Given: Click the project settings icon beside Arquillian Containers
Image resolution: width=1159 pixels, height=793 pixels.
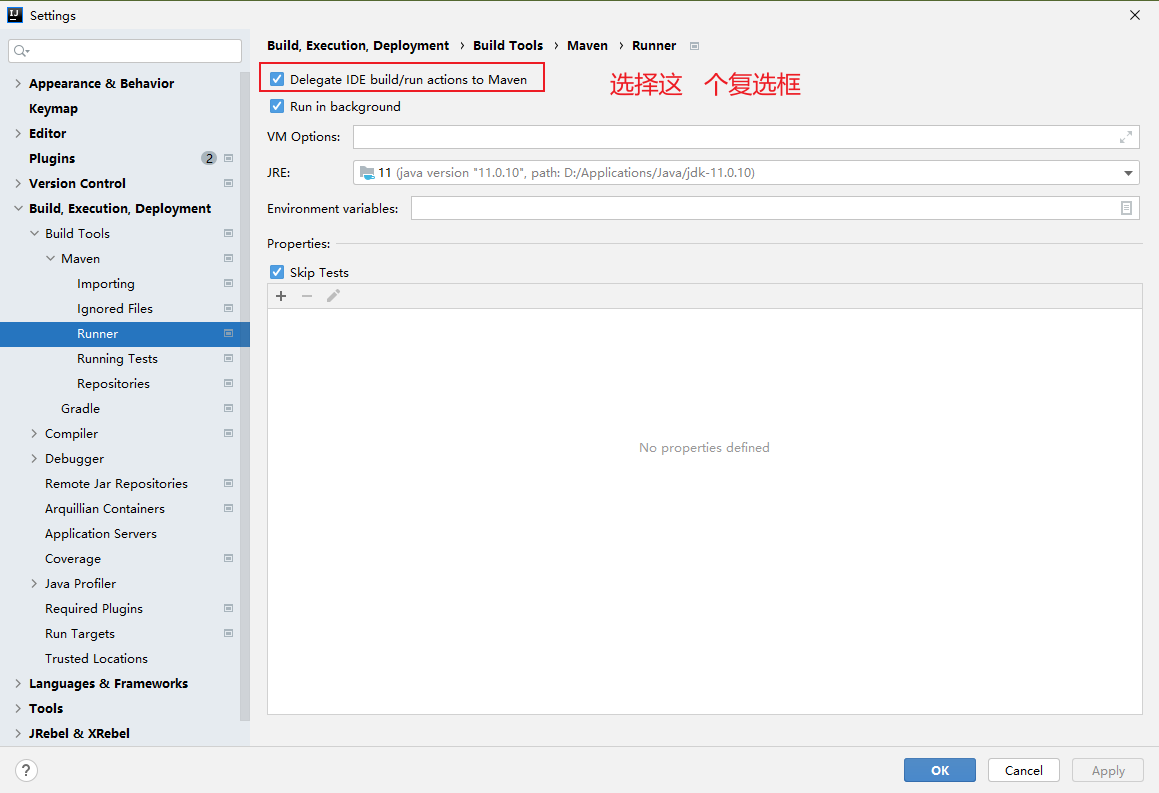Looking at the screenshot, I should point(228,508).
